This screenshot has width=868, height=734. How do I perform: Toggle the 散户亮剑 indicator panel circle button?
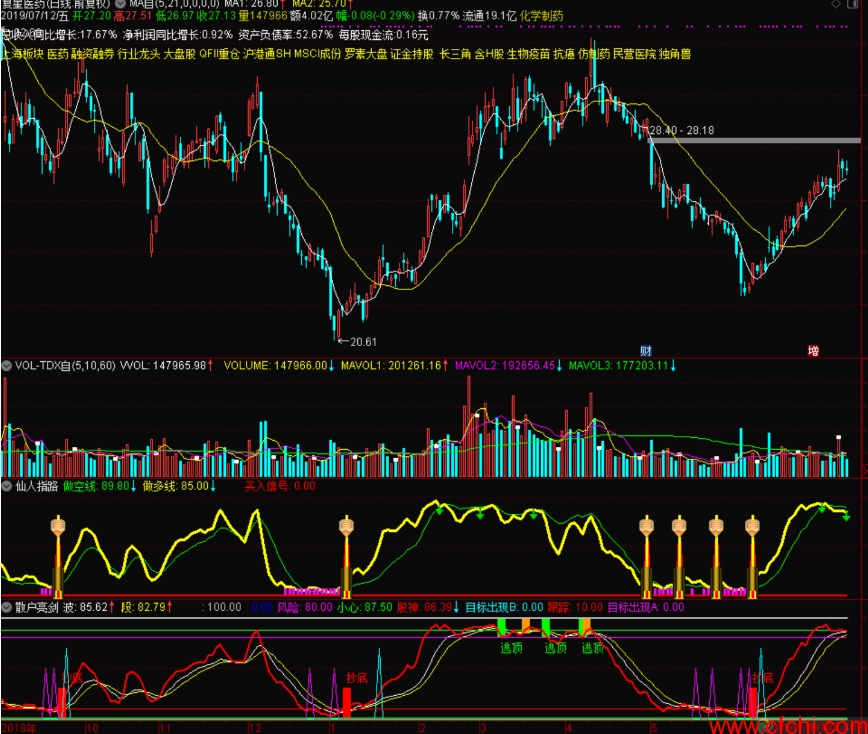point(7,607)
